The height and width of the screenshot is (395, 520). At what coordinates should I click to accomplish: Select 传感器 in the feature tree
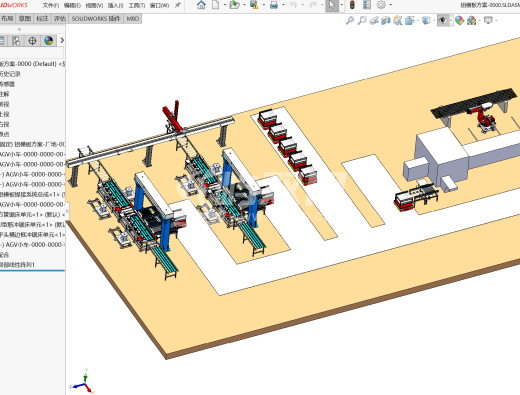point(7,84)
